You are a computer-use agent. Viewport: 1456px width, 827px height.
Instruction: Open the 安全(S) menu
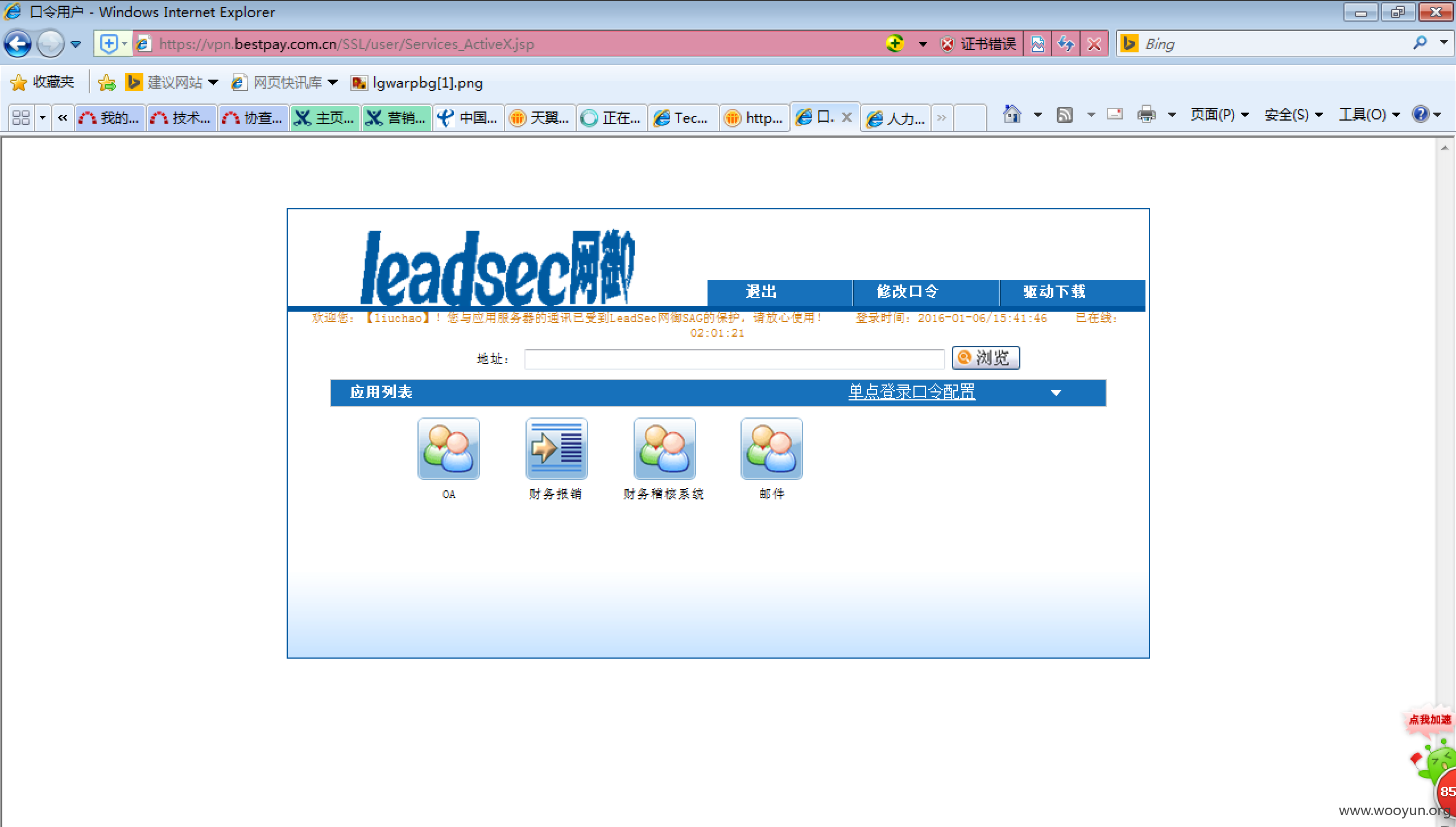pos(1293,115)
